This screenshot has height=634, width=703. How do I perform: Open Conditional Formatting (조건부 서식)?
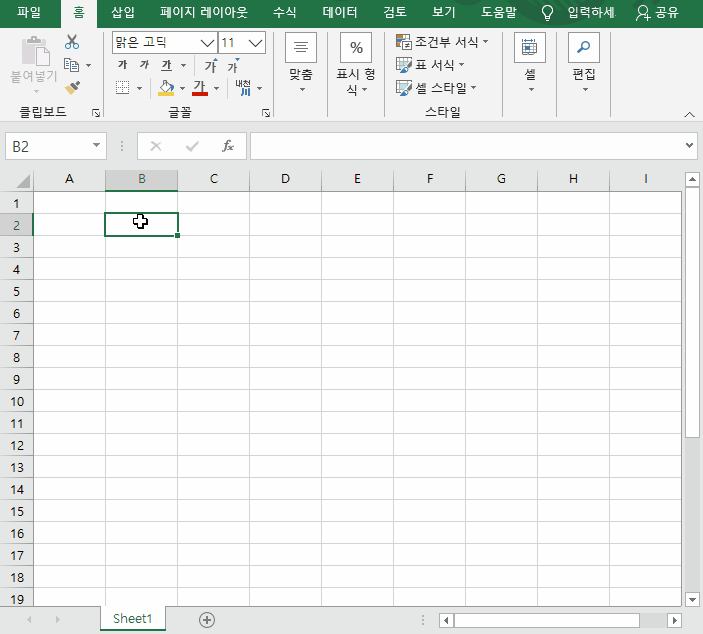click(442, 42)
